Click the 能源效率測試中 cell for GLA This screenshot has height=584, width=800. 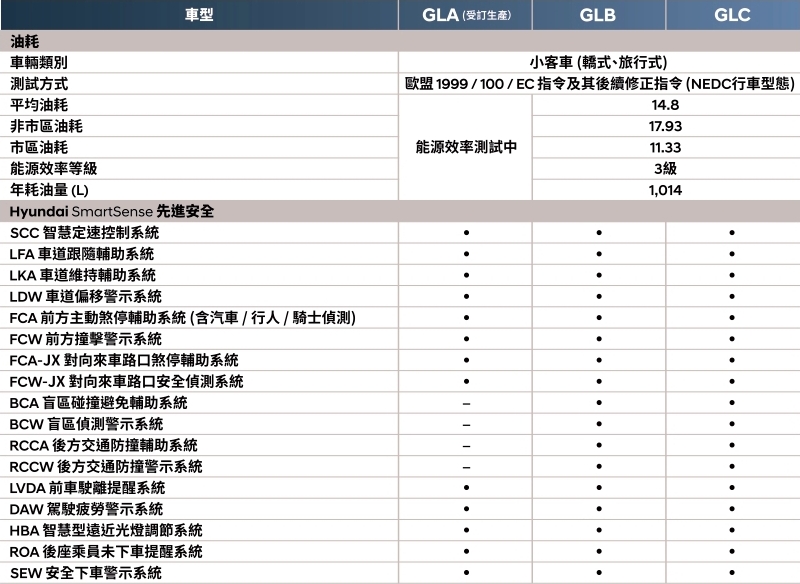pos(466,147)
